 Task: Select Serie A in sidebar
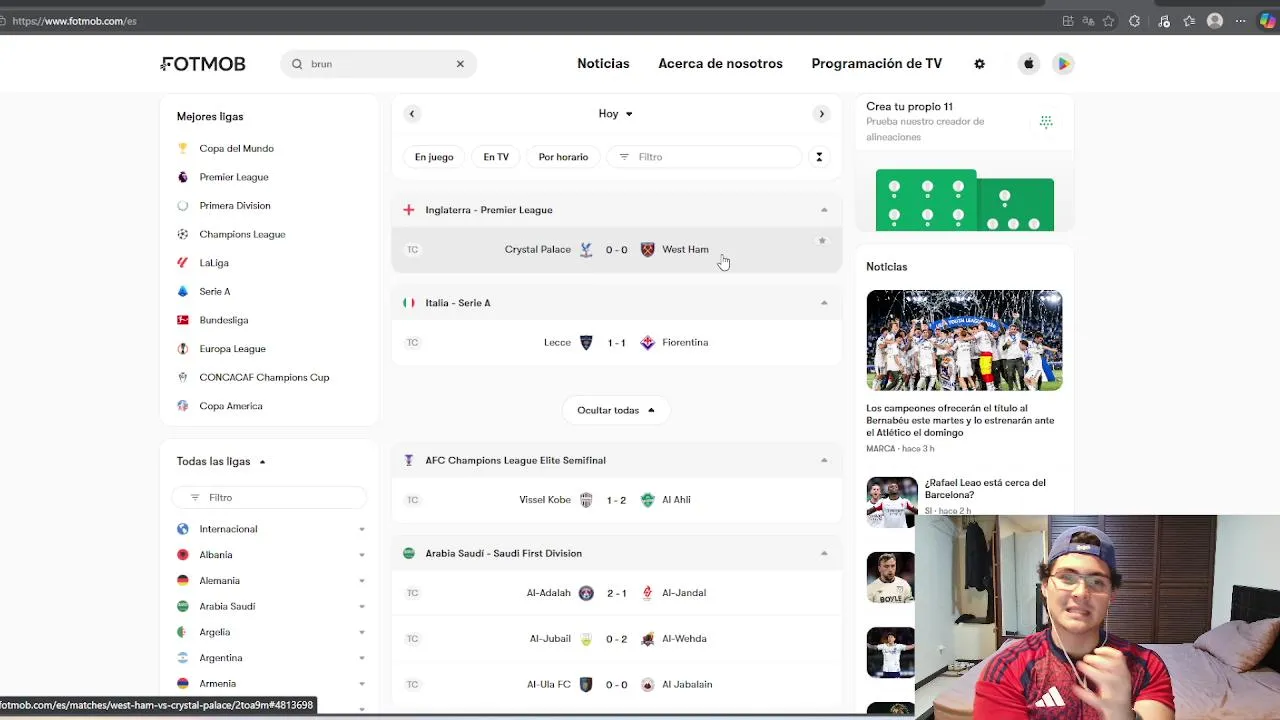[x=214, y=292]
